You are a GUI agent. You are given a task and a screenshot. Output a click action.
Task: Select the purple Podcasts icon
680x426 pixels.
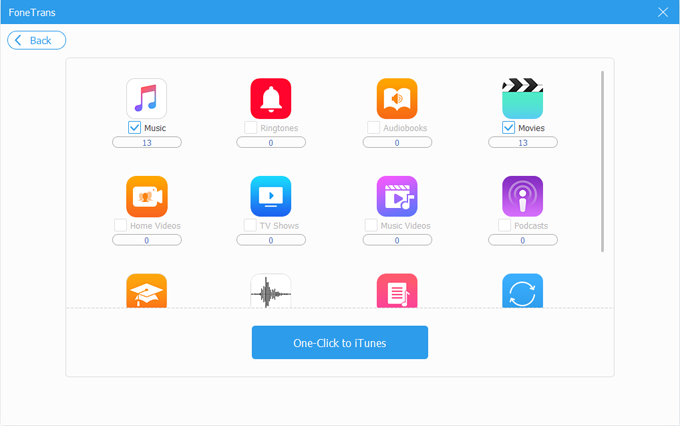pos(522,196)
